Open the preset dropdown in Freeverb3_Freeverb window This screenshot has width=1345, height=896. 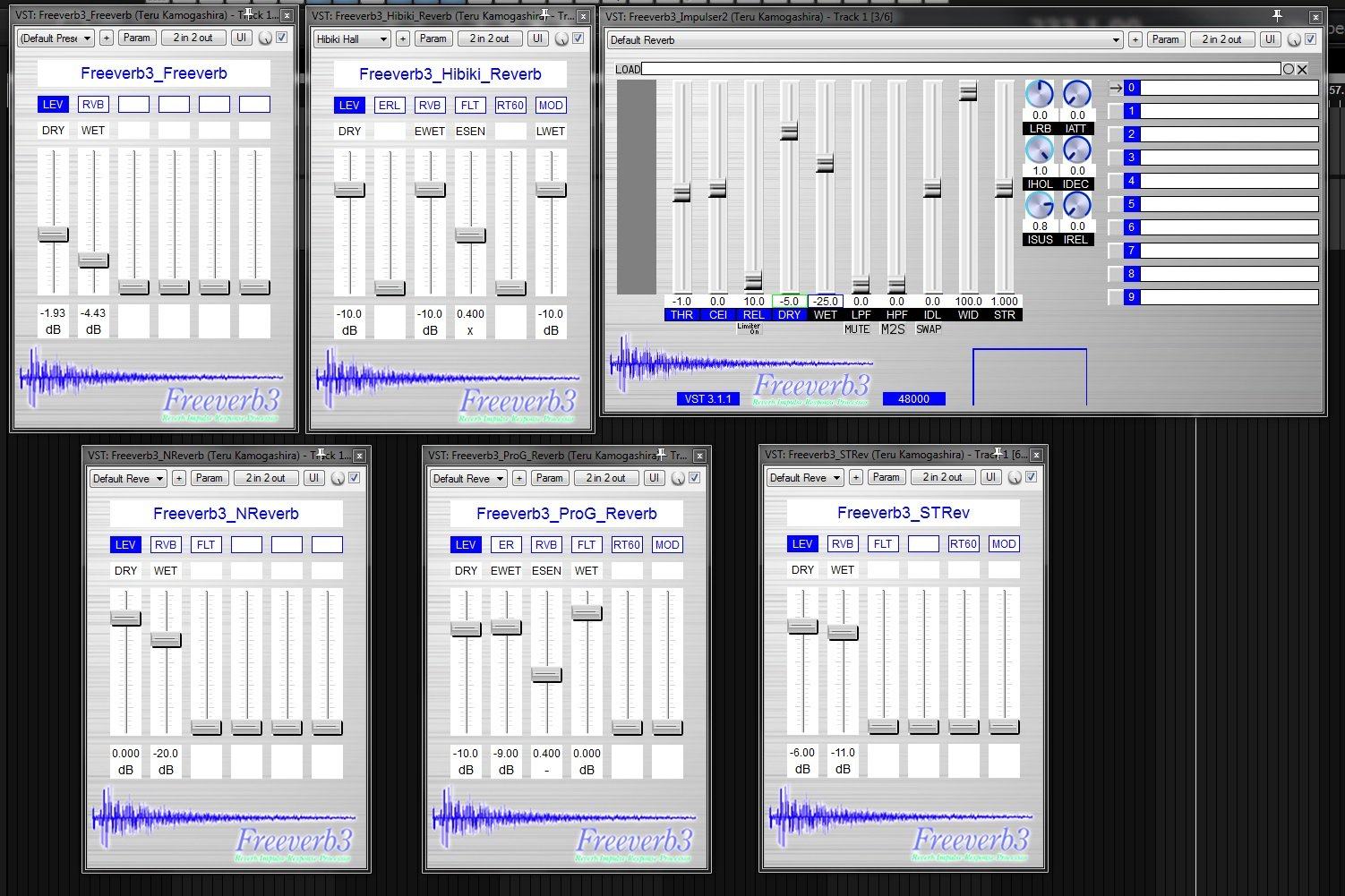(x=56, y=38)
